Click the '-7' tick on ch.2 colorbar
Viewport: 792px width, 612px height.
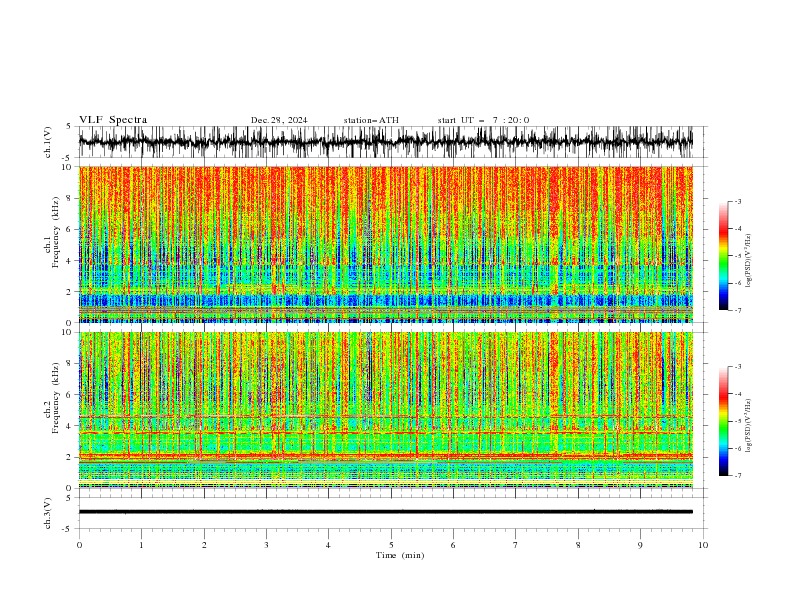738,475
